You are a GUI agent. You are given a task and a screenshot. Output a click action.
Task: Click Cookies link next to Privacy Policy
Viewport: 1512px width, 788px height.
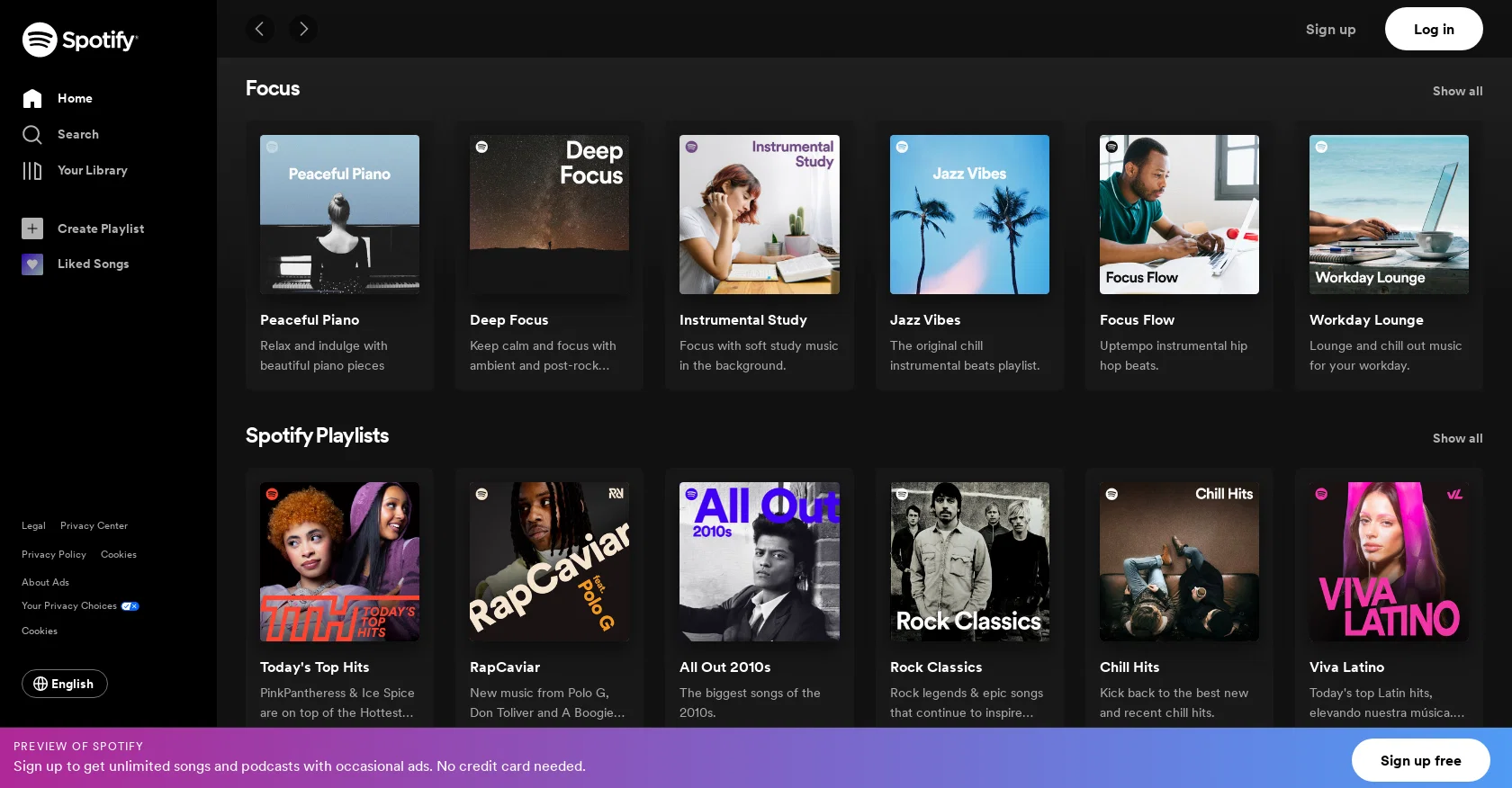click(x=119, y=554)
